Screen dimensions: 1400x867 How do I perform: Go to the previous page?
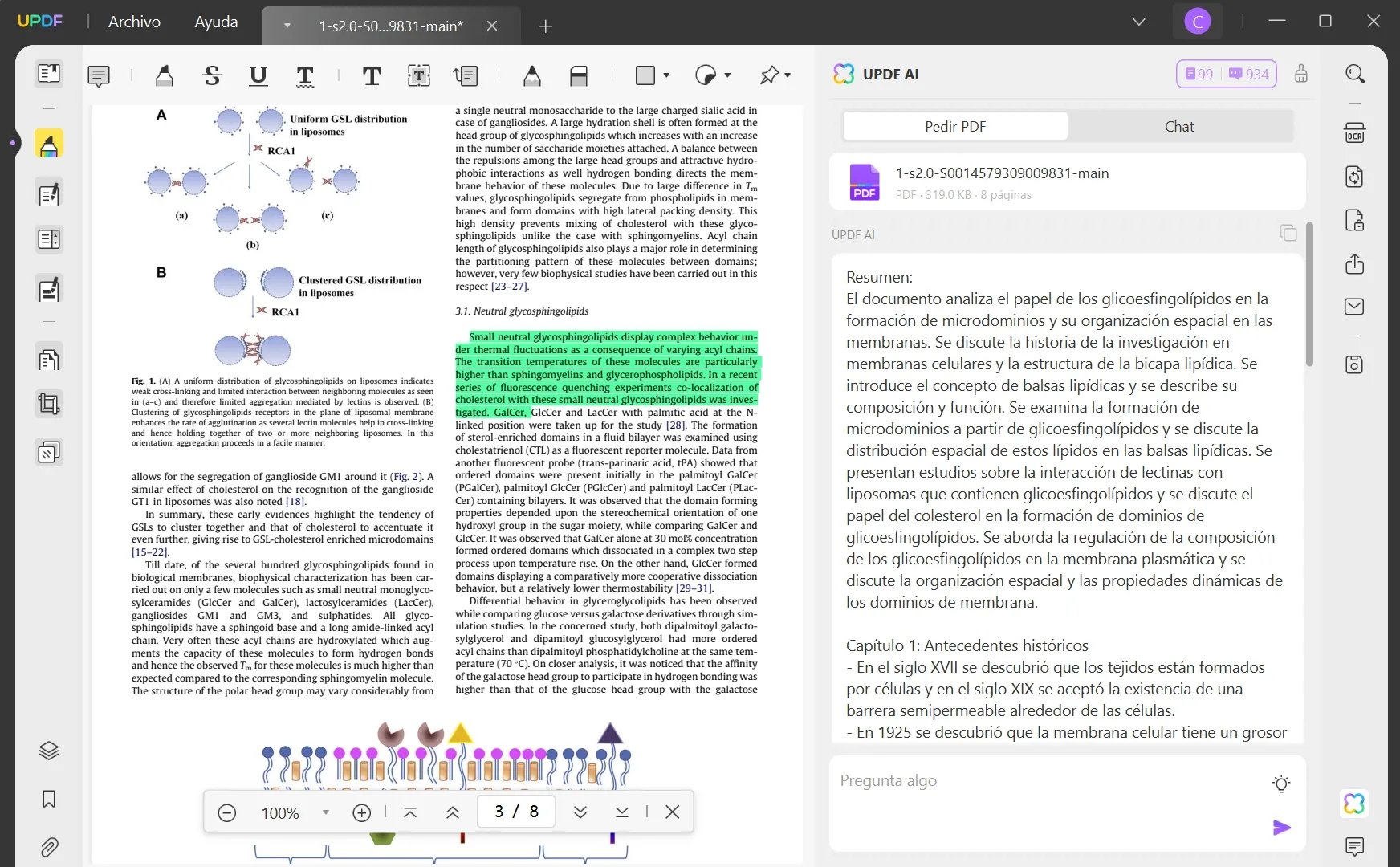pos(453,812)
